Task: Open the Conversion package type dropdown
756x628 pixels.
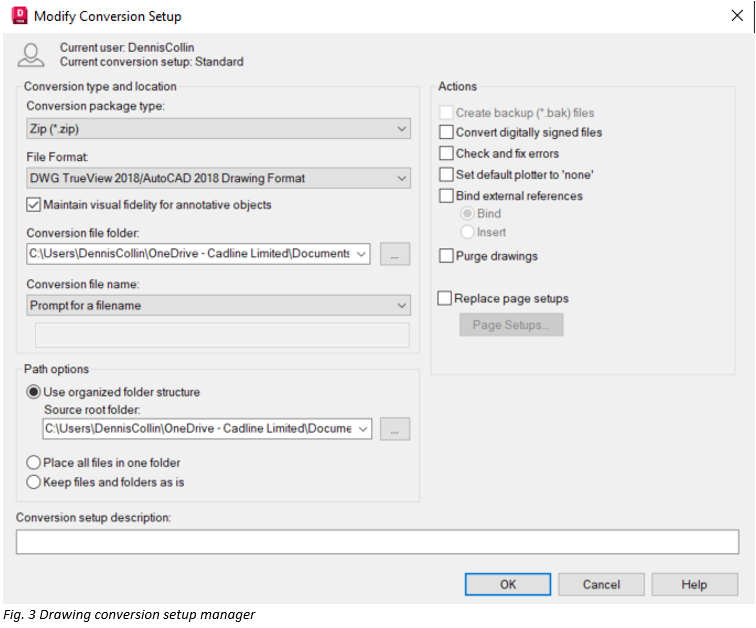Action: click(218, 129)
